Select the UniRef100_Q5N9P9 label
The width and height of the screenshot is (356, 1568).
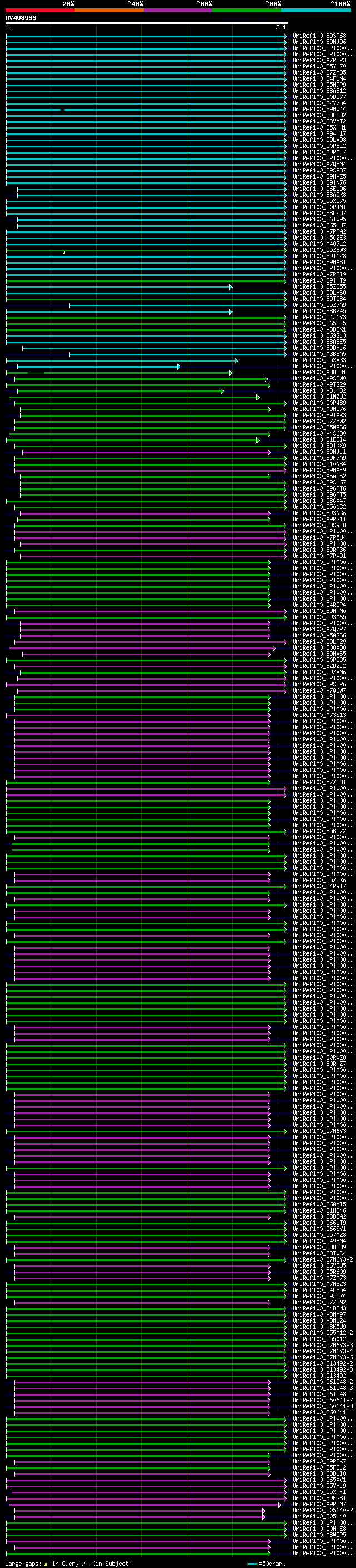[319, 85]
